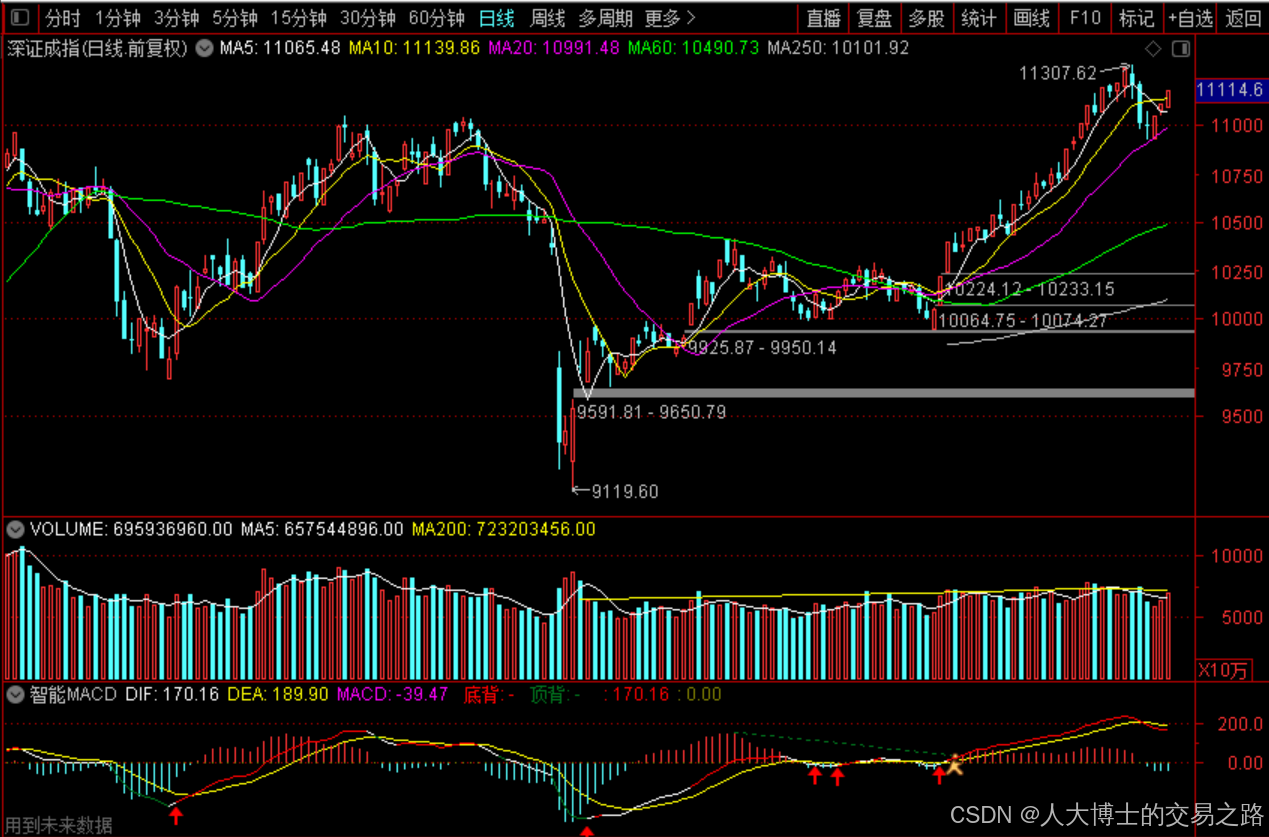
Task: Toggle the sidebar panel icon at top-left
Action: pyautogui.click(x=20, y=17)
